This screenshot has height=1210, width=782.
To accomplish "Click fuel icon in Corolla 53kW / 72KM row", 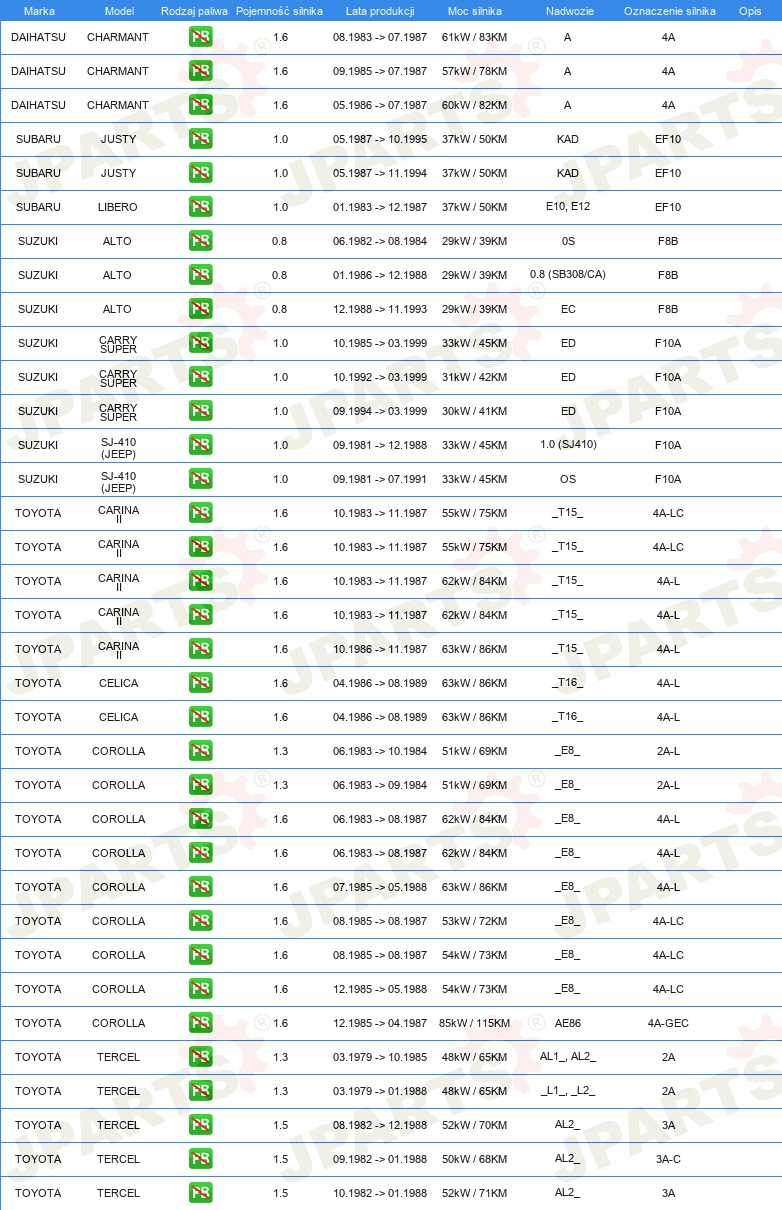I will (x=200, y=921).
